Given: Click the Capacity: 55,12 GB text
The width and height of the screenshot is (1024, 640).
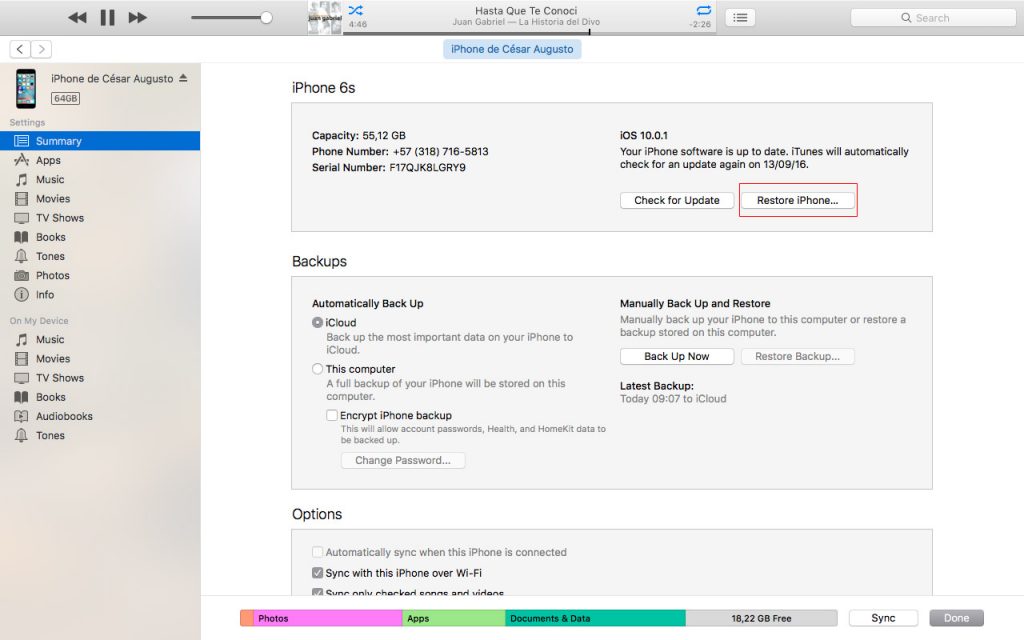Looking at the screenshot, I should pyautogui.click(x=359, y=136).
